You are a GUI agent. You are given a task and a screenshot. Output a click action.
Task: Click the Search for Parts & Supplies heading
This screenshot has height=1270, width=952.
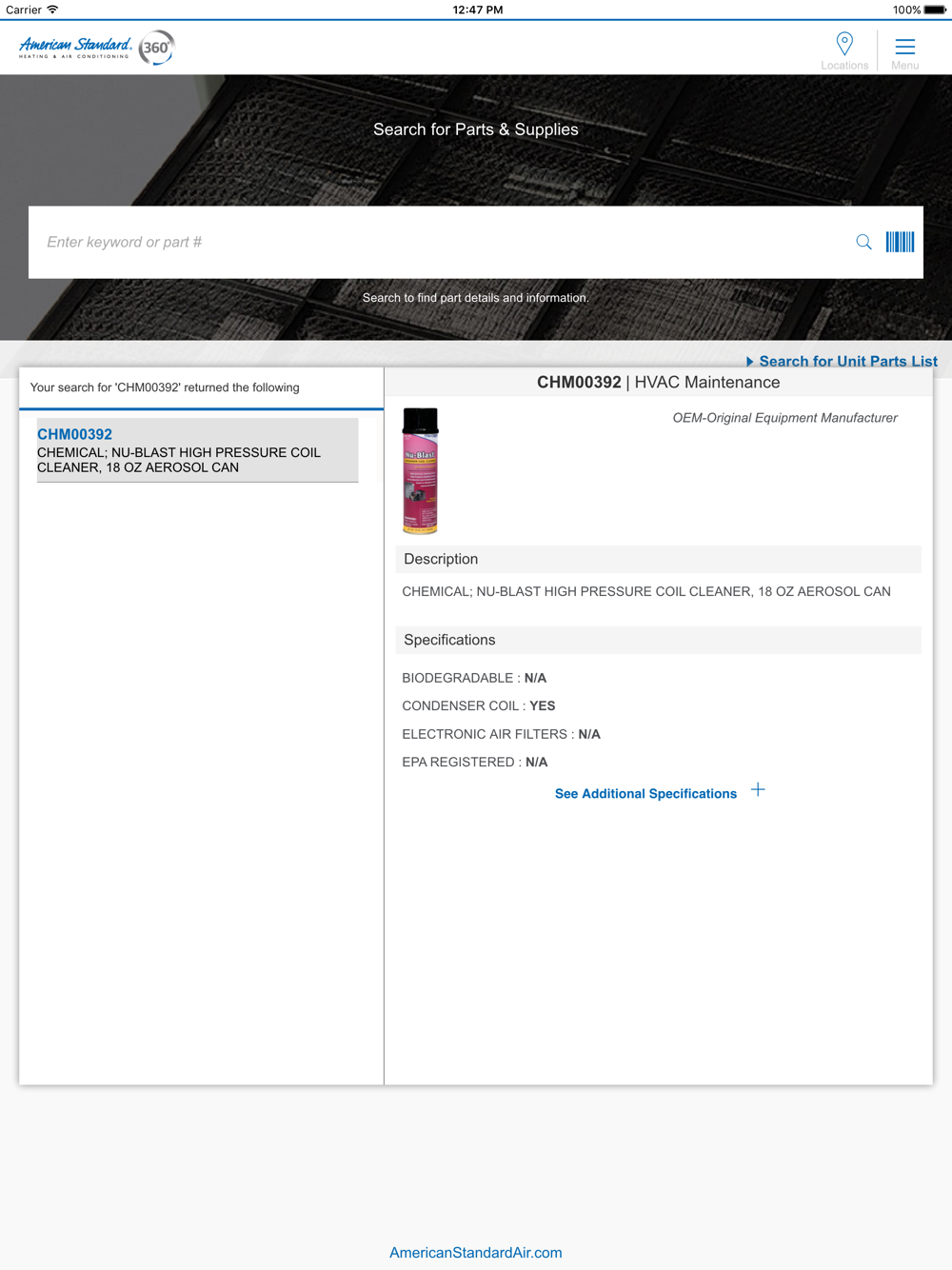476,129
